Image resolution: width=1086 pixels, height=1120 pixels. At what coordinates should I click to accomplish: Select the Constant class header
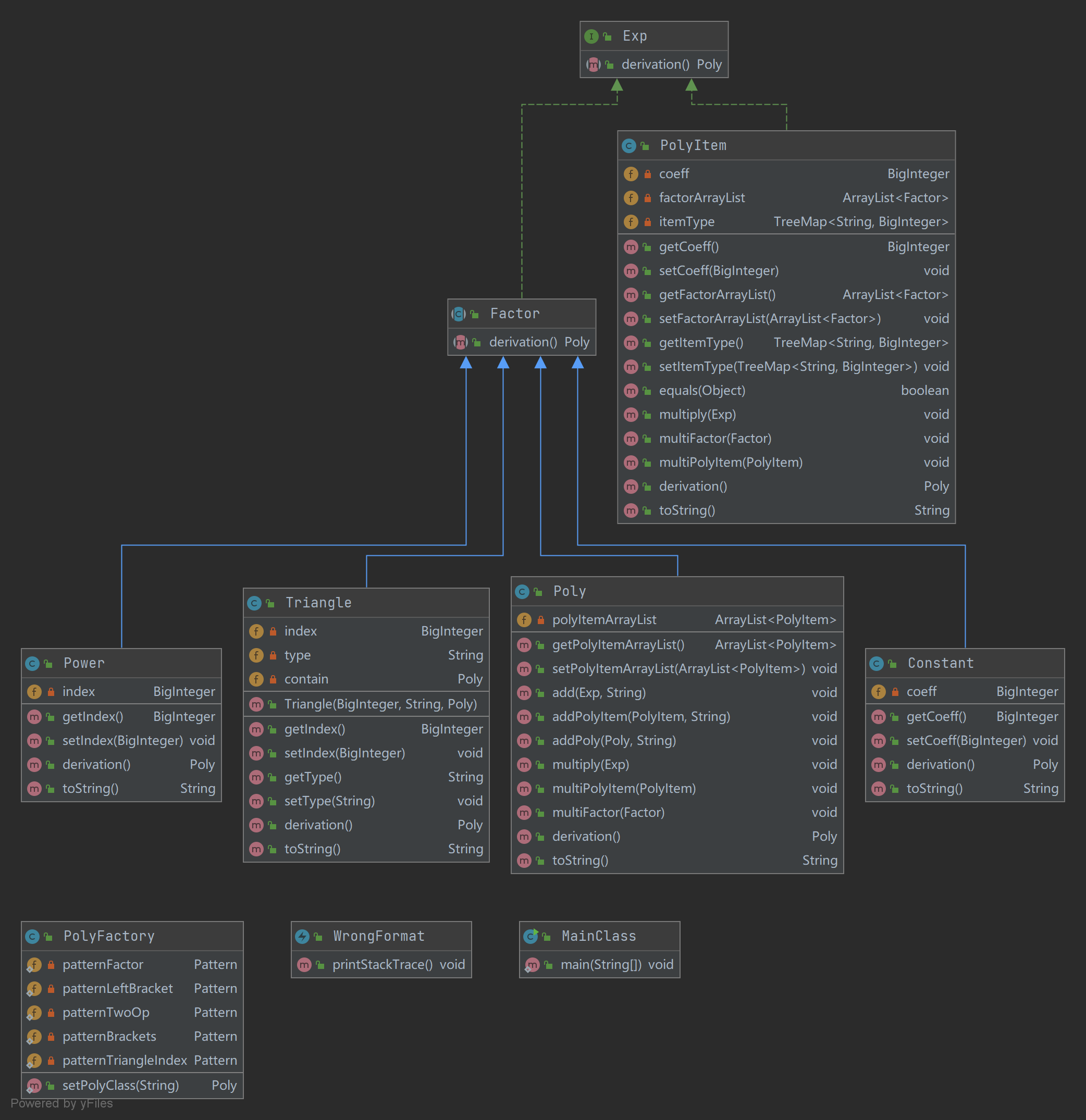(x=940, y=664)
